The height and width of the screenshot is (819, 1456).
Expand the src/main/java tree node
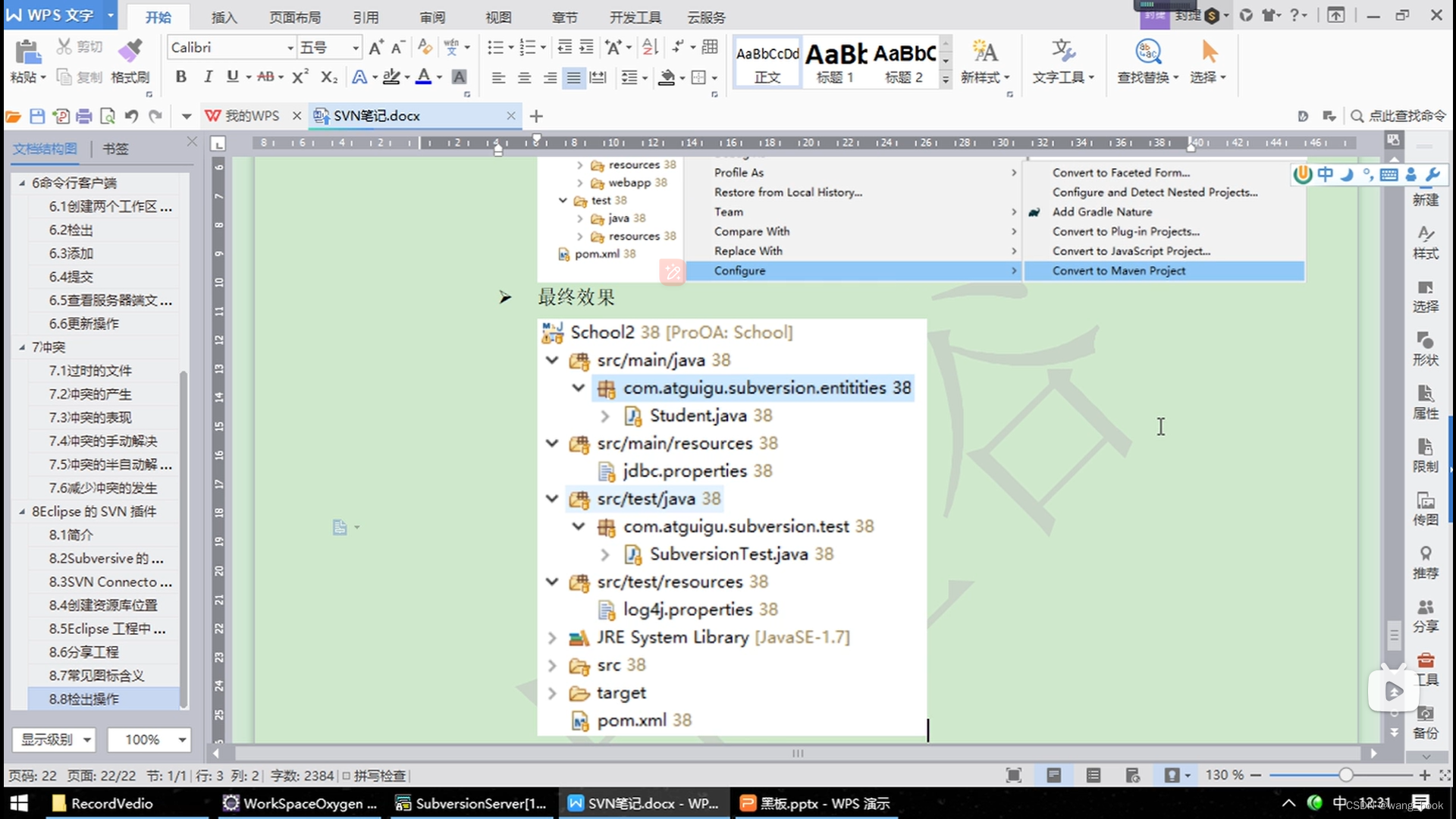pos(553,360)
